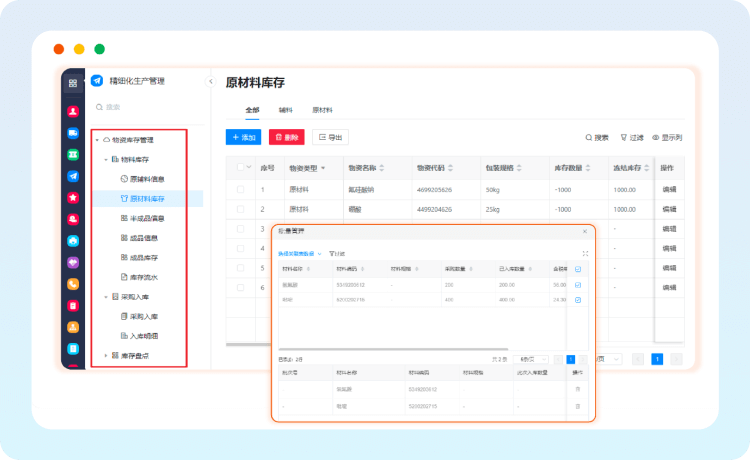Uncheck the first checked row in dialog
The image size is (750, 460).
pyautogui.click(x=578, y=284)
